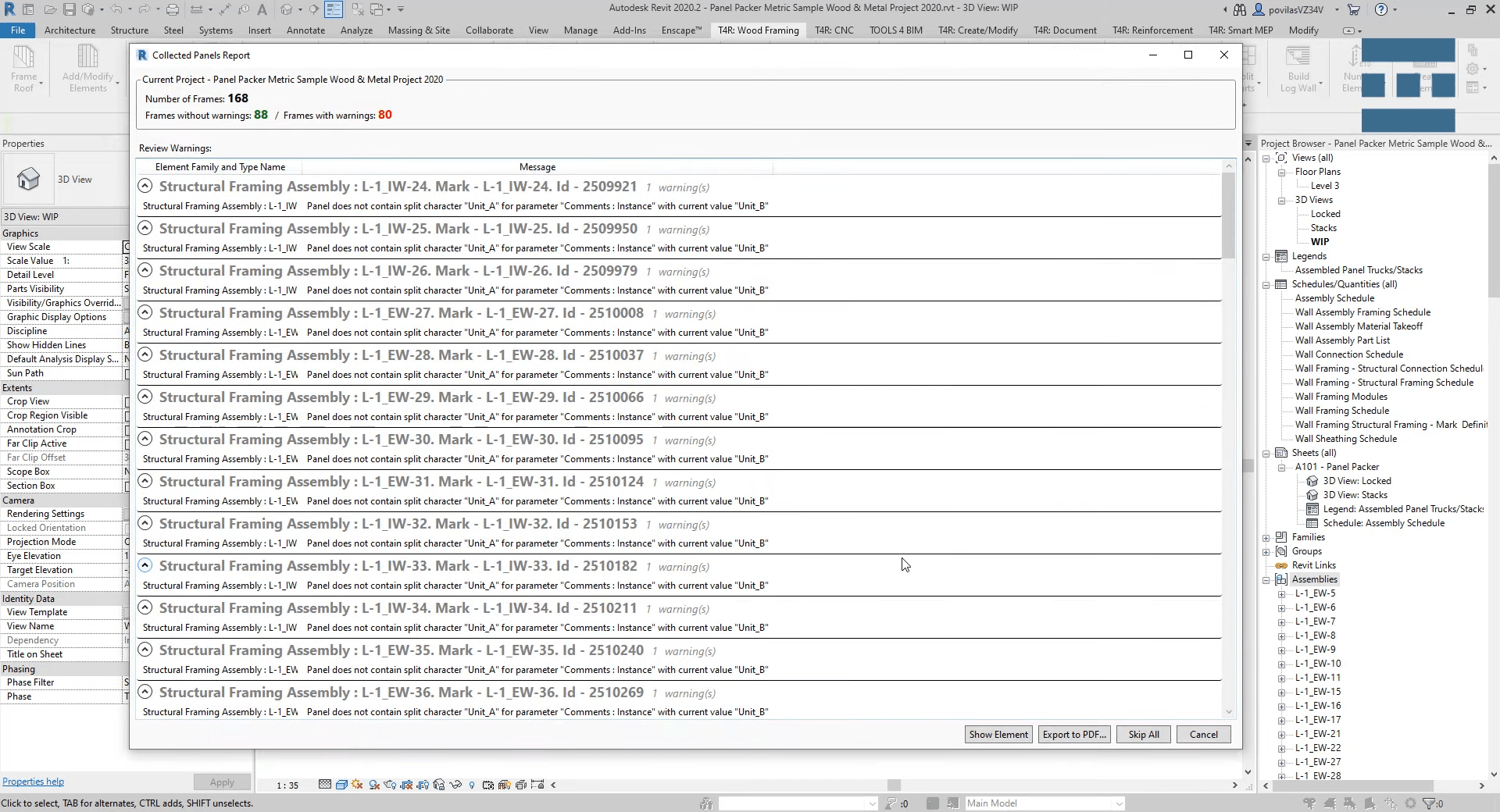
Task: Toggle Sun Path on the view control bar
Action: [355, 785]
